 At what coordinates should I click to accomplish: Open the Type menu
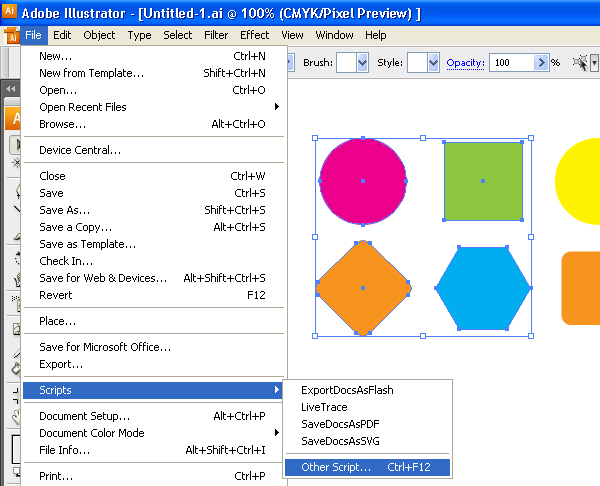139,35
